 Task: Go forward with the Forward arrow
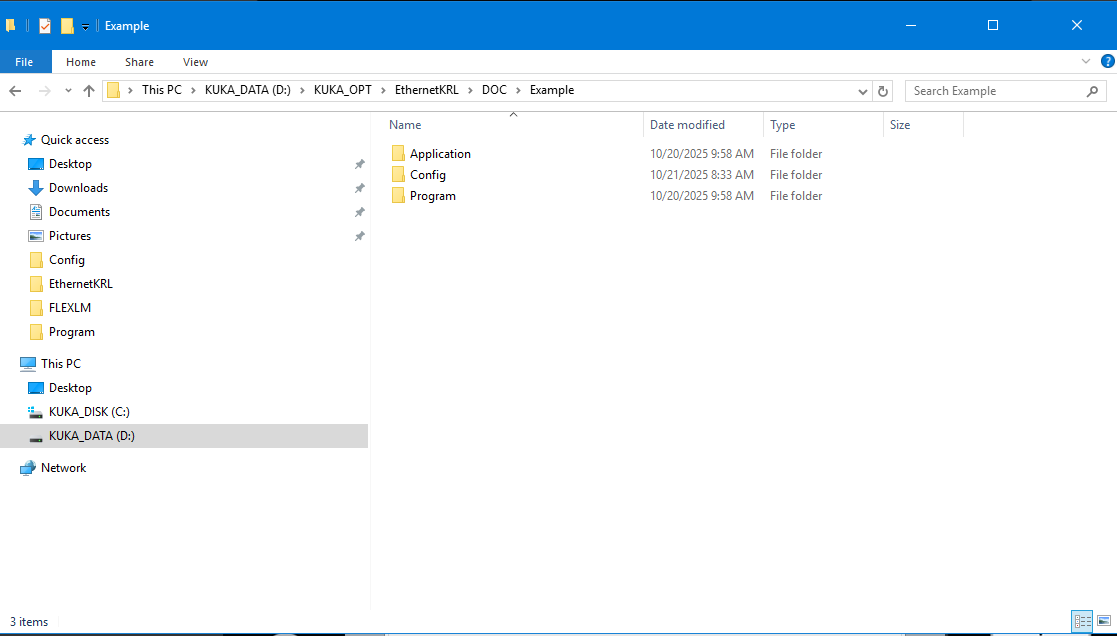pyautogui.click(x=44, y=90)
